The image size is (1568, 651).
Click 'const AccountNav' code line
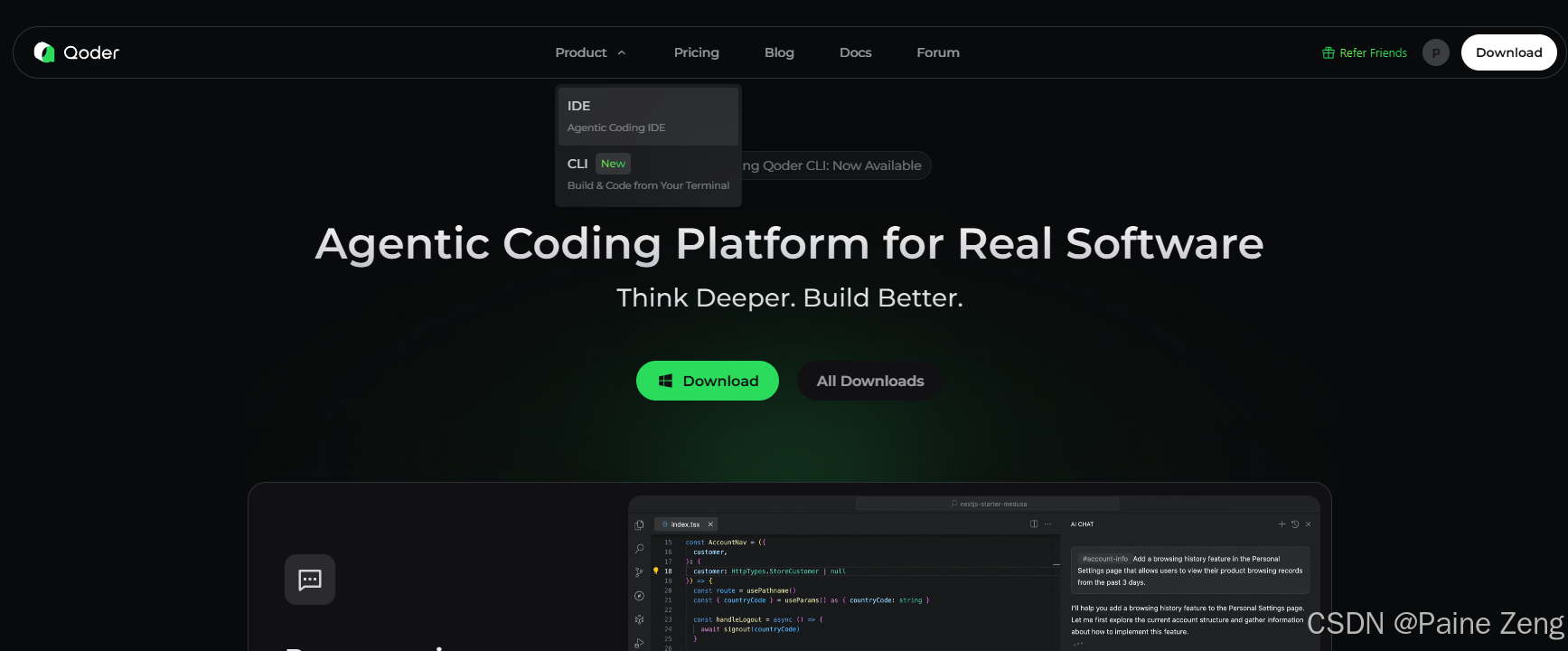click(726, 542)
